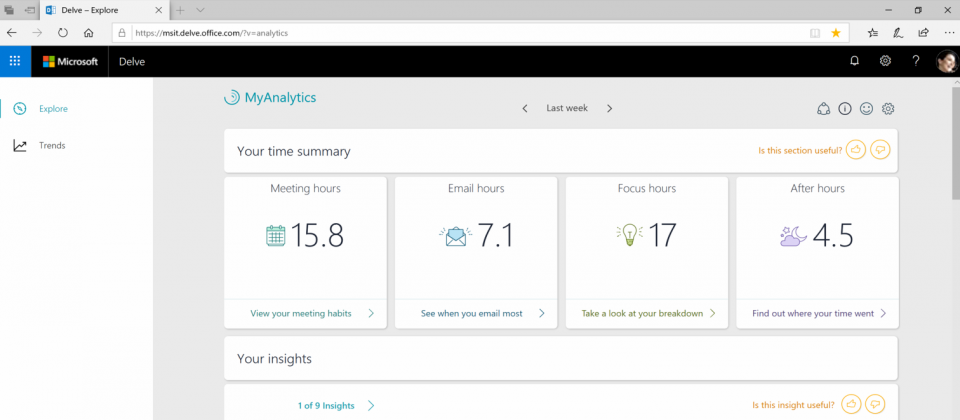The image size is (960, 420).
Task: Click the page vertical scrollbar thumb
Action: tap(955, 143)
